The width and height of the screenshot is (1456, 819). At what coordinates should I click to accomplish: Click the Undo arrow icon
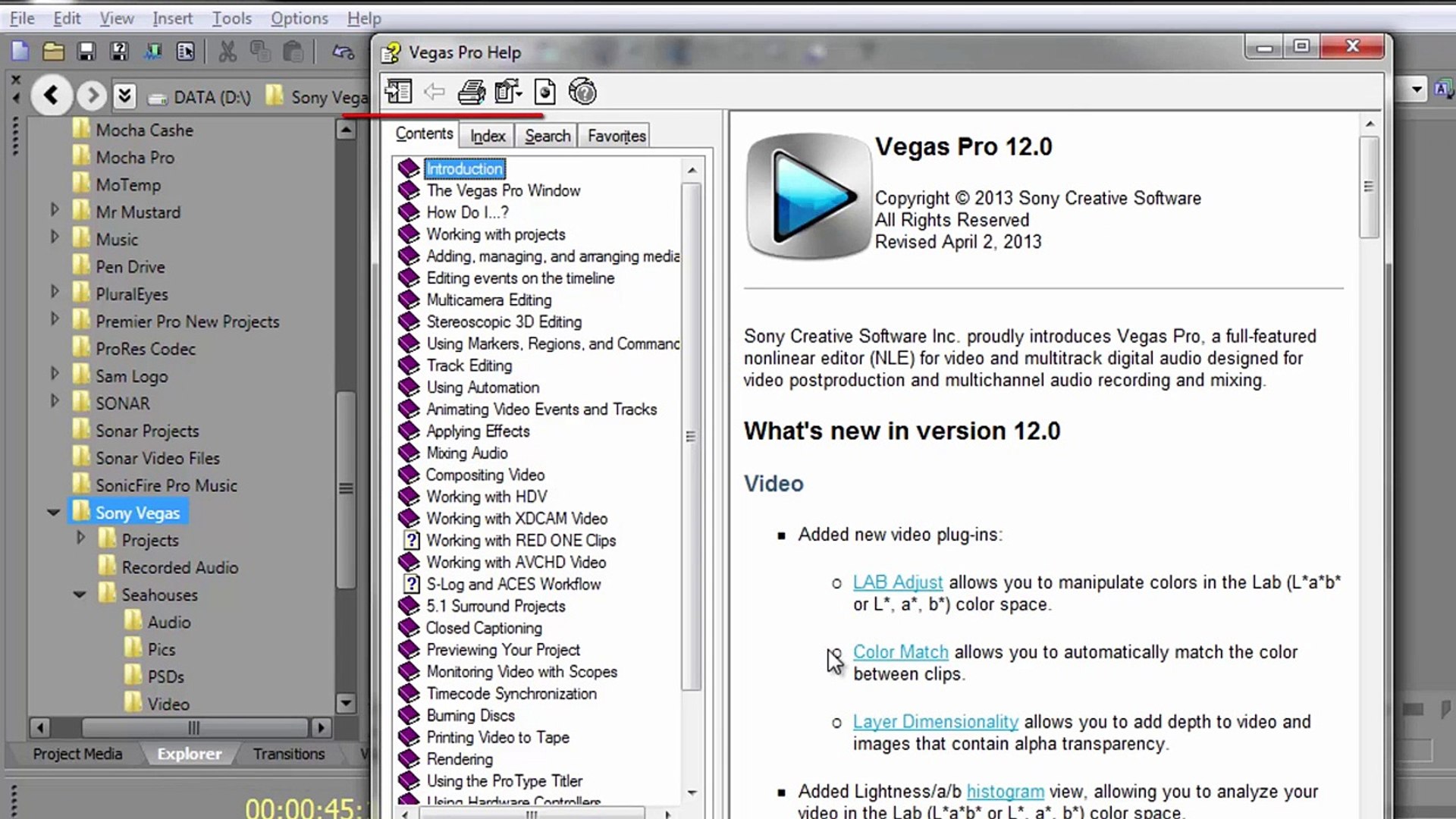pos(343,52)
